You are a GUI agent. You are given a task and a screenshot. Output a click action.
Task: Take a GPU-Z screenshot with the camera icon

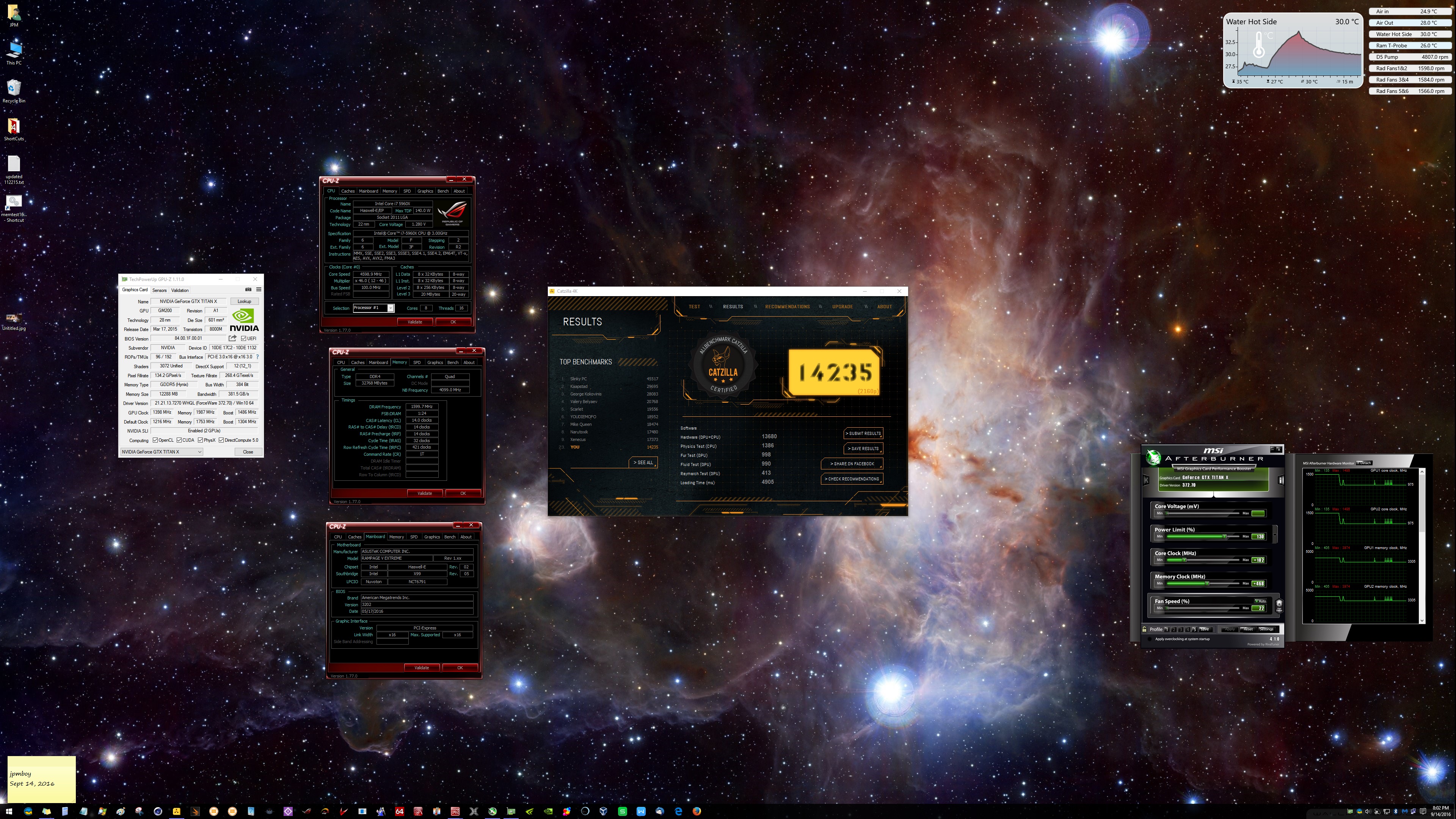tap(248, 289)
